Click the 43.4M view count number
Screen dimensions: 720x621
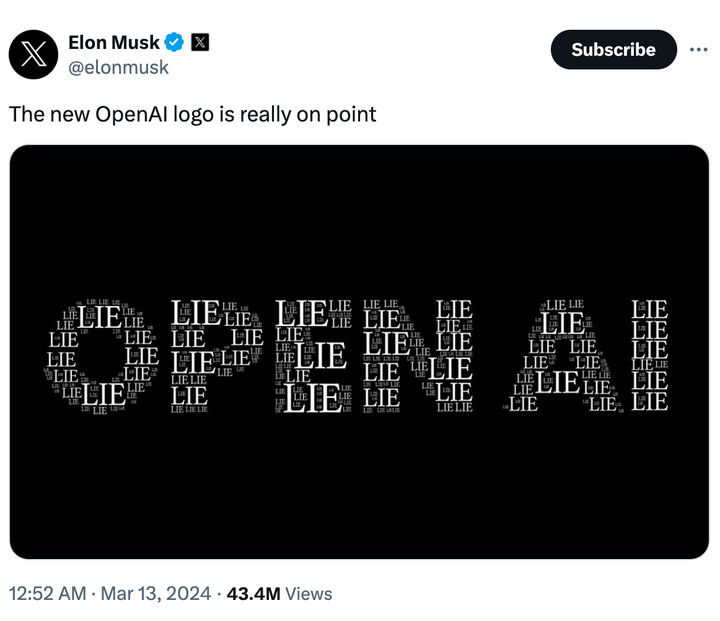point(253,594)
